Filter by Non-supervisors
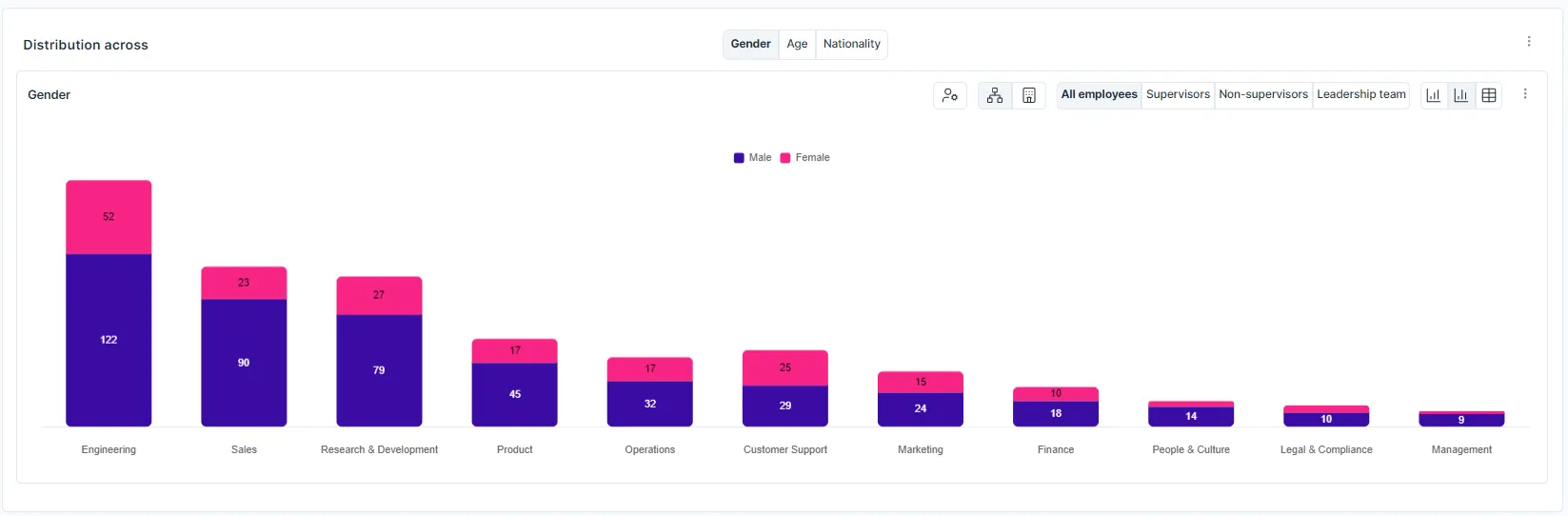The height and width of the screenshot is (516, 1568). tap(1264, 94)
